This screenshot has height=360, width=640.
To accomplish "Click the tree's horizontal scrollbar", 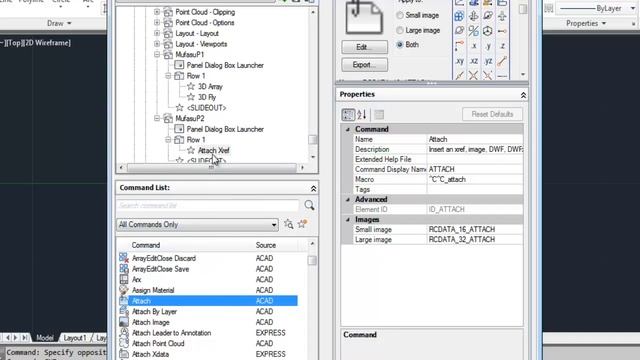I will pyautogui.click(x=211, y=167).
